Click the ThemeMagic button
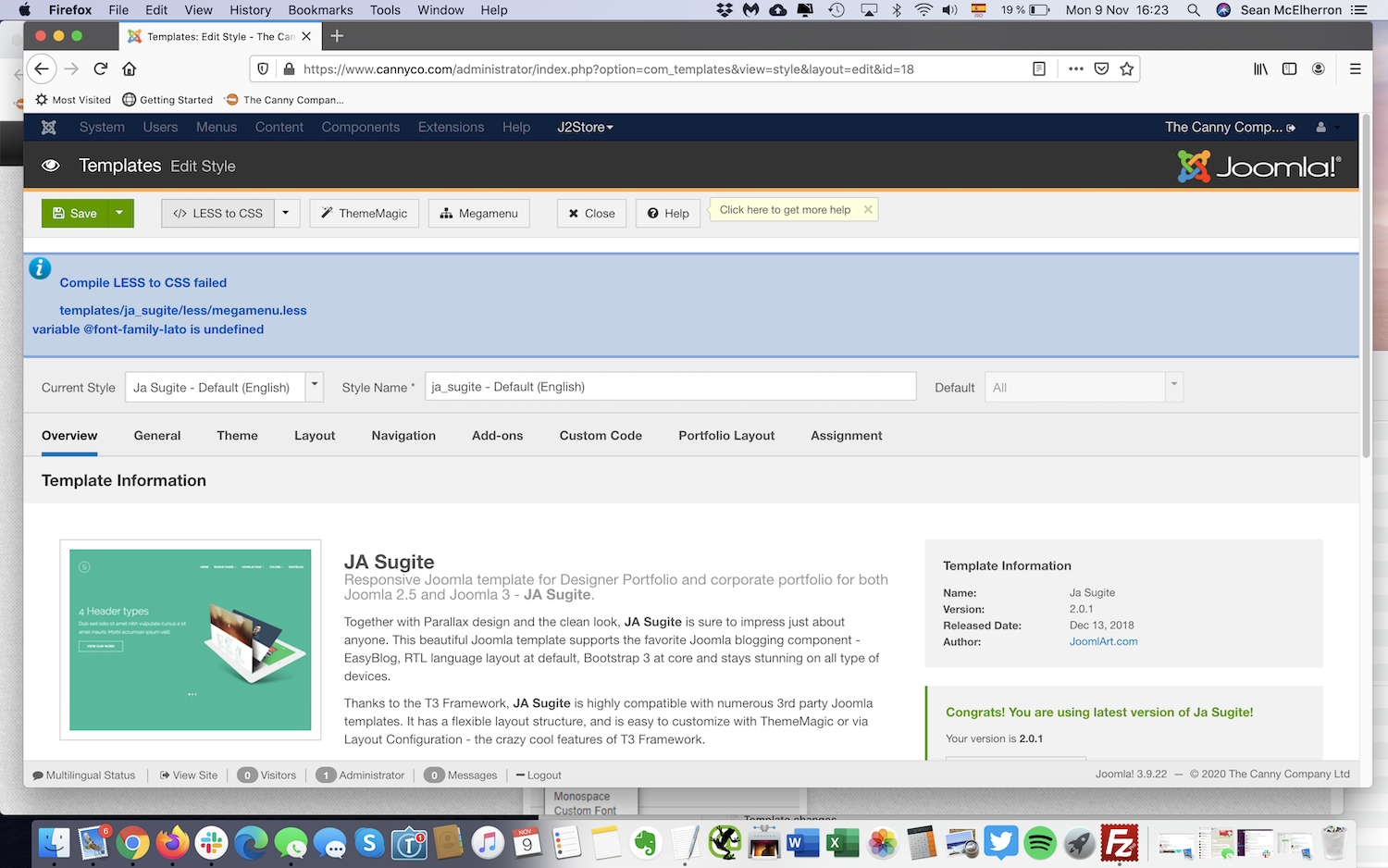This screenshot has width=1388, height=868. tap(365, 213)
